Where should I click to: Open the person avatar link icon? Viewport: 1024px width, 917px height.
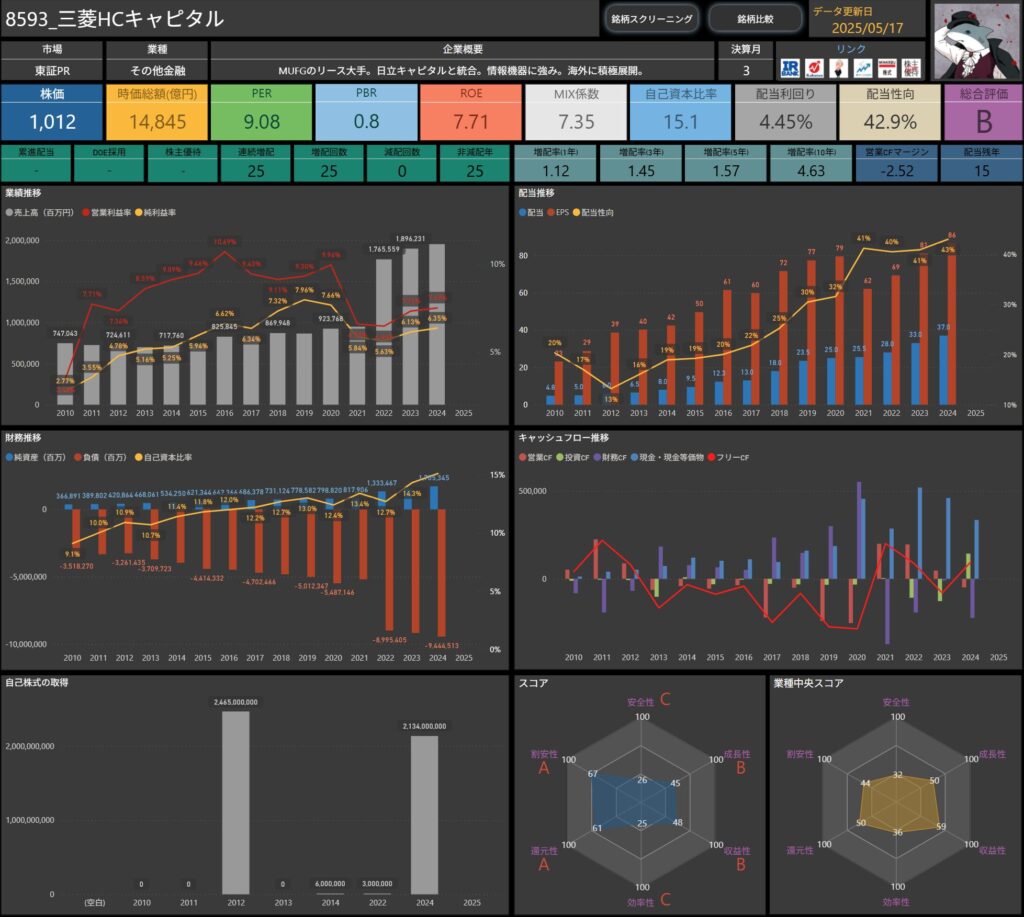click(x=839, y=68)
